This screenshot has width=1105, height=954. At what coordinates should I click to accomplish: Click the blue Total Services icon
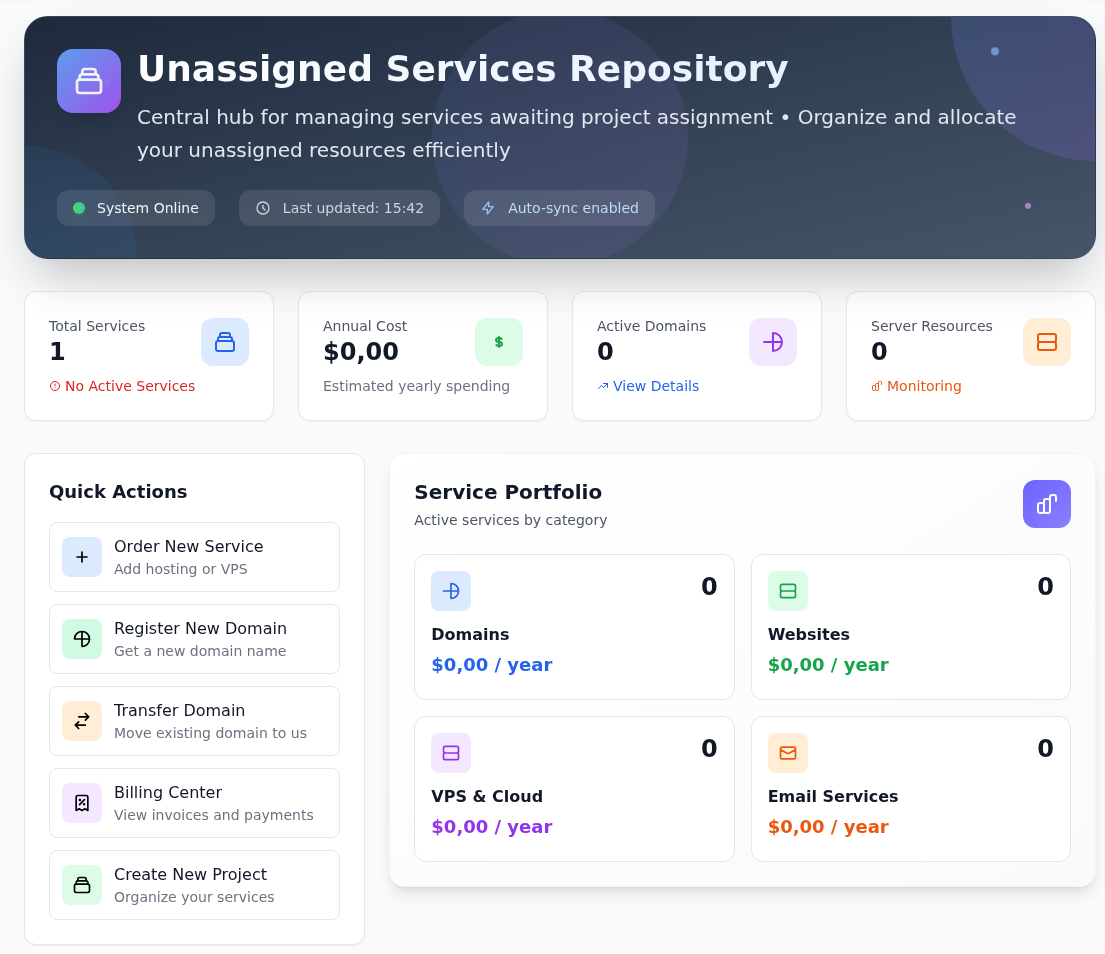tap(225, 342)
